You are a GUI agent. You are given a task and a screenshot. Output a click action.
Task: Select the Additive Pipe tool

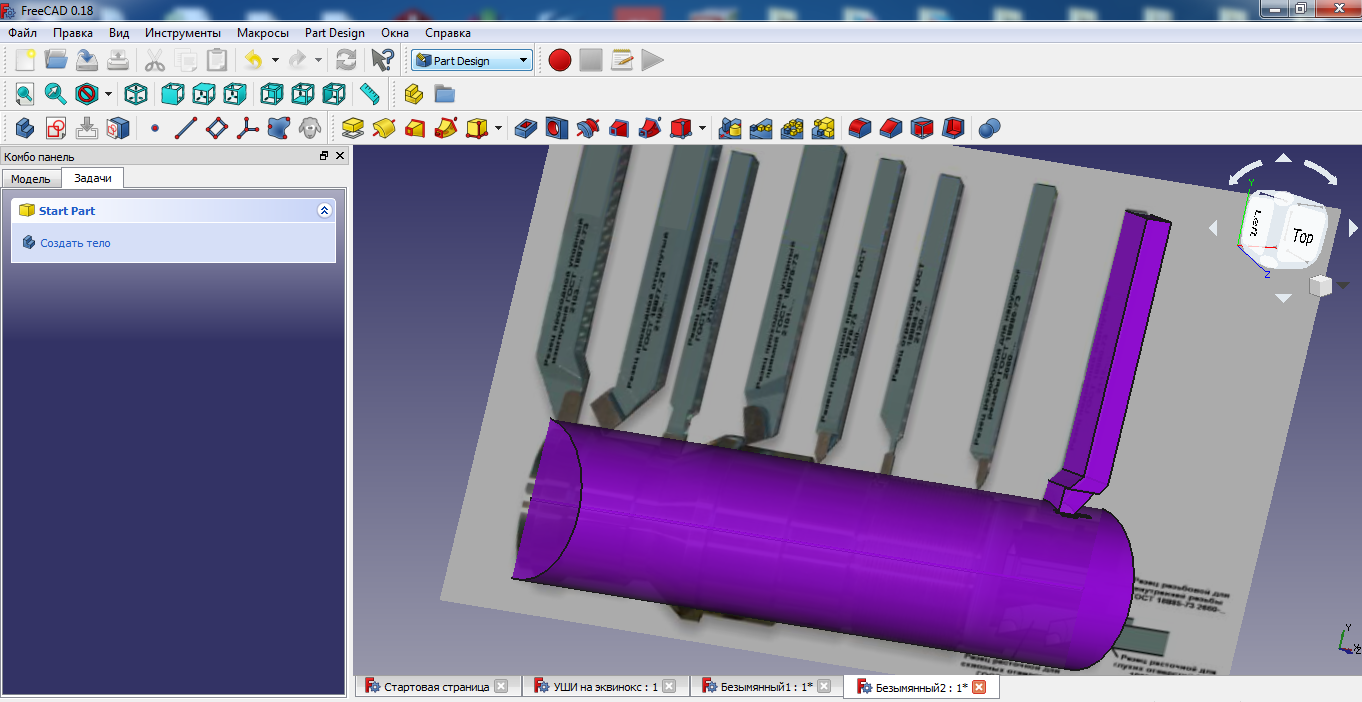point(445,128)
